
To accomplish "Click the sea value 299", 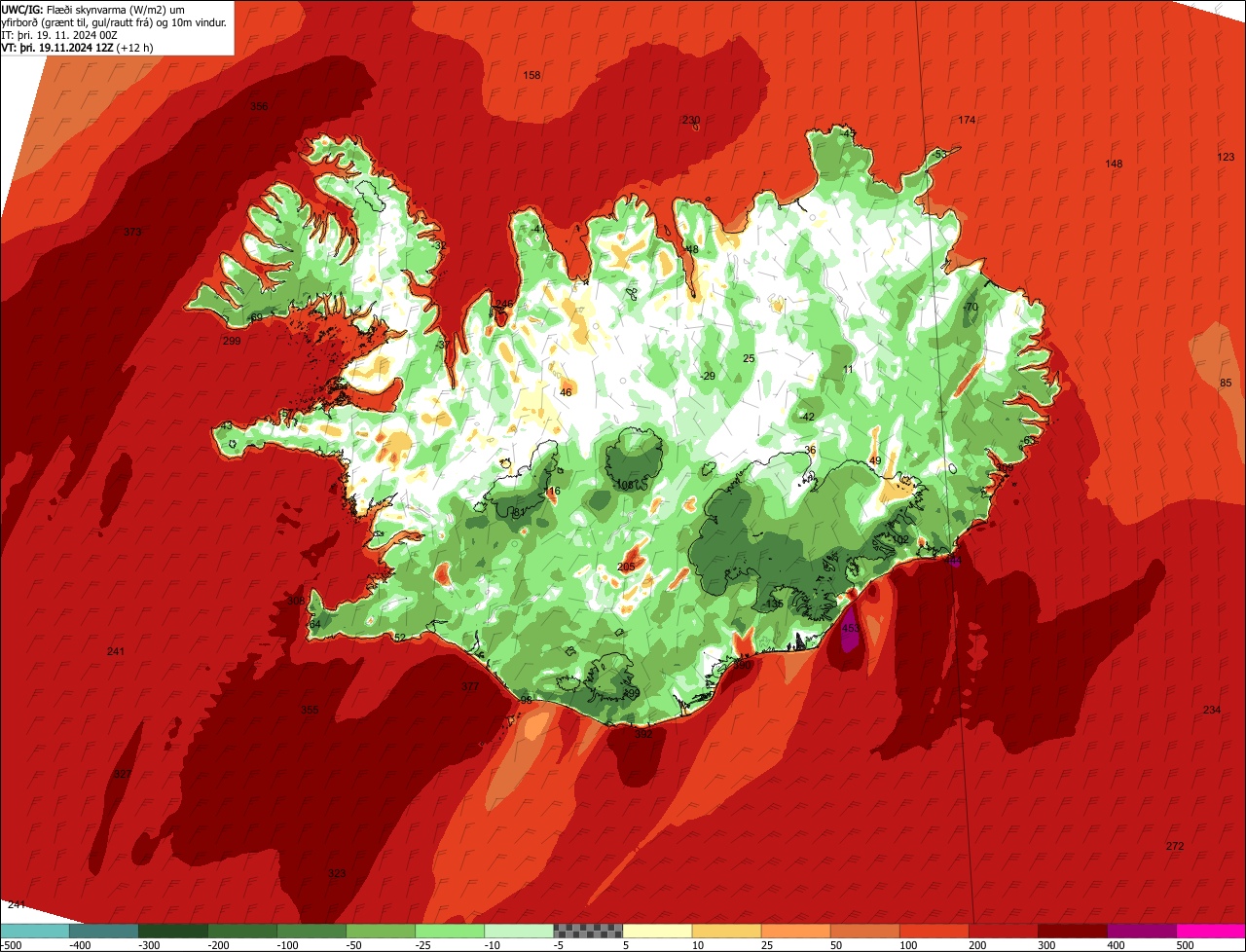I will [x=232, y=341].
